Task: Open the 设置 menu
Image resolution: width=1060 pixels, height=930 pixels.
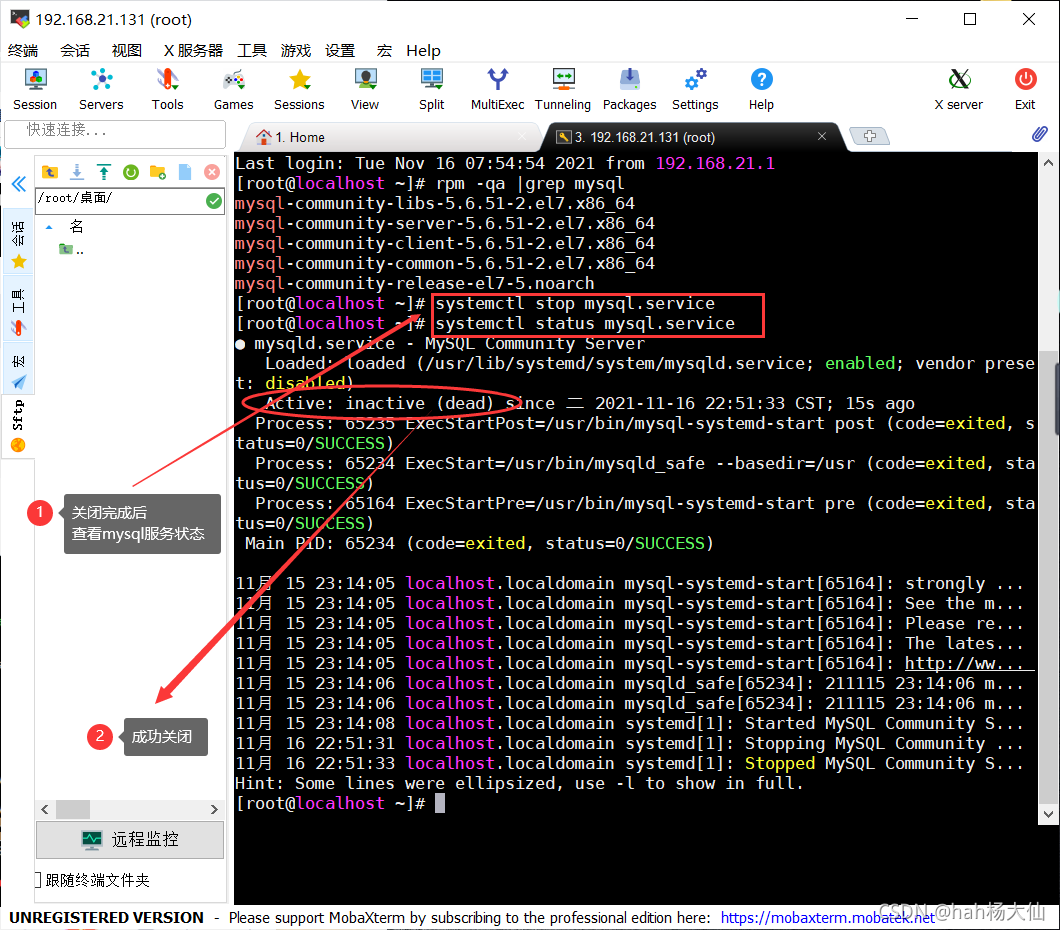Action: click(339, 51)
